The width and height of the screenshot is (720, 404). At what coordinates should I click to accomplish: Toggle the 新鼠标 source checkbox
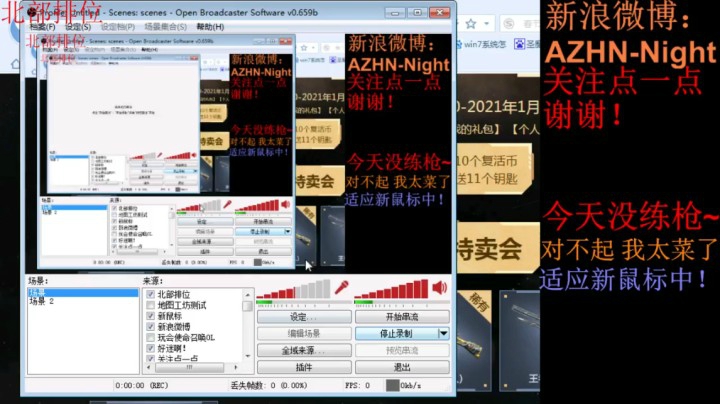coord(150,316)
